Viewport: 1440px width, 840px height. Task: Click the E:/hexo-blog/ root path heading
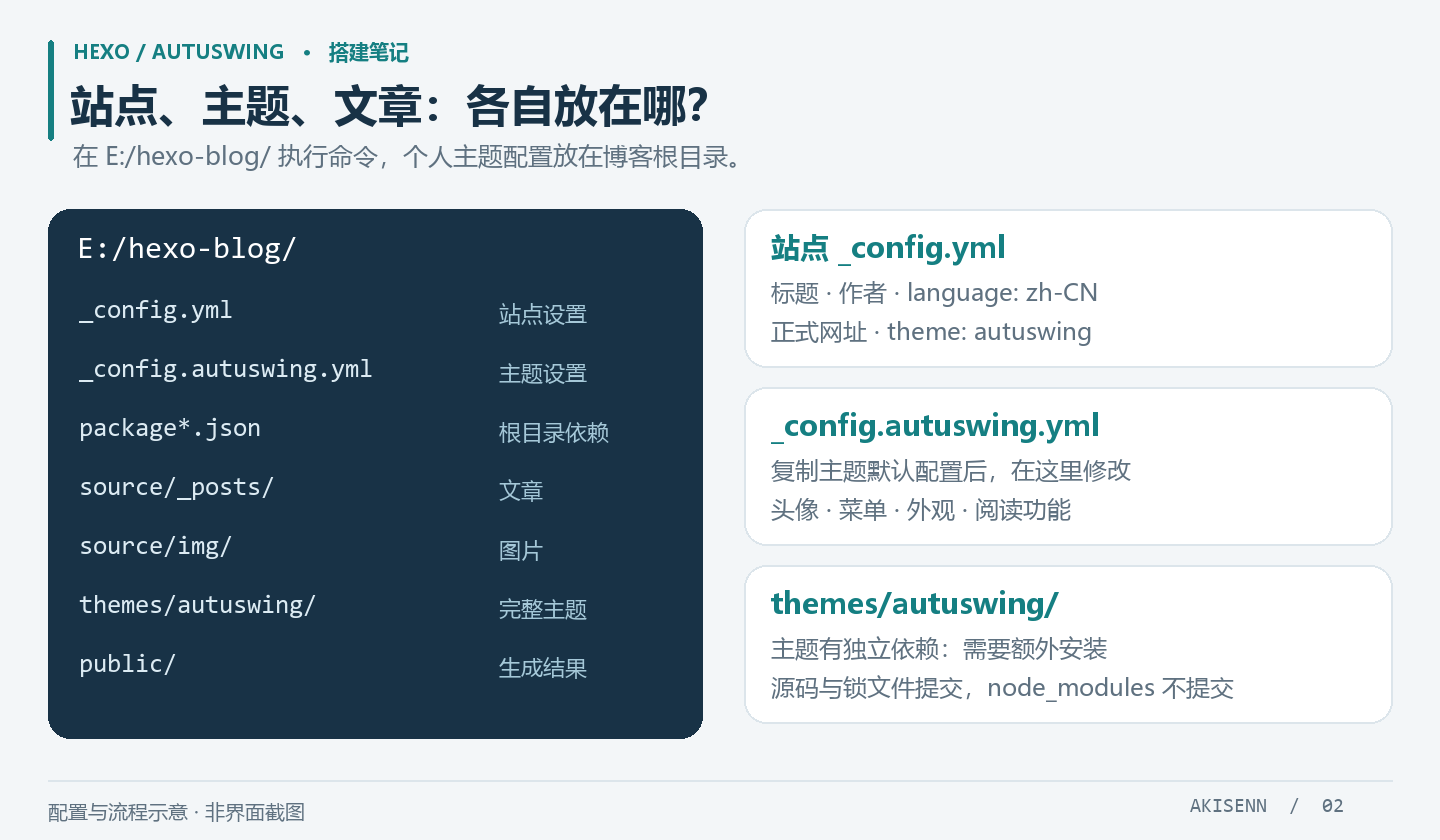[x=187, y=249]
